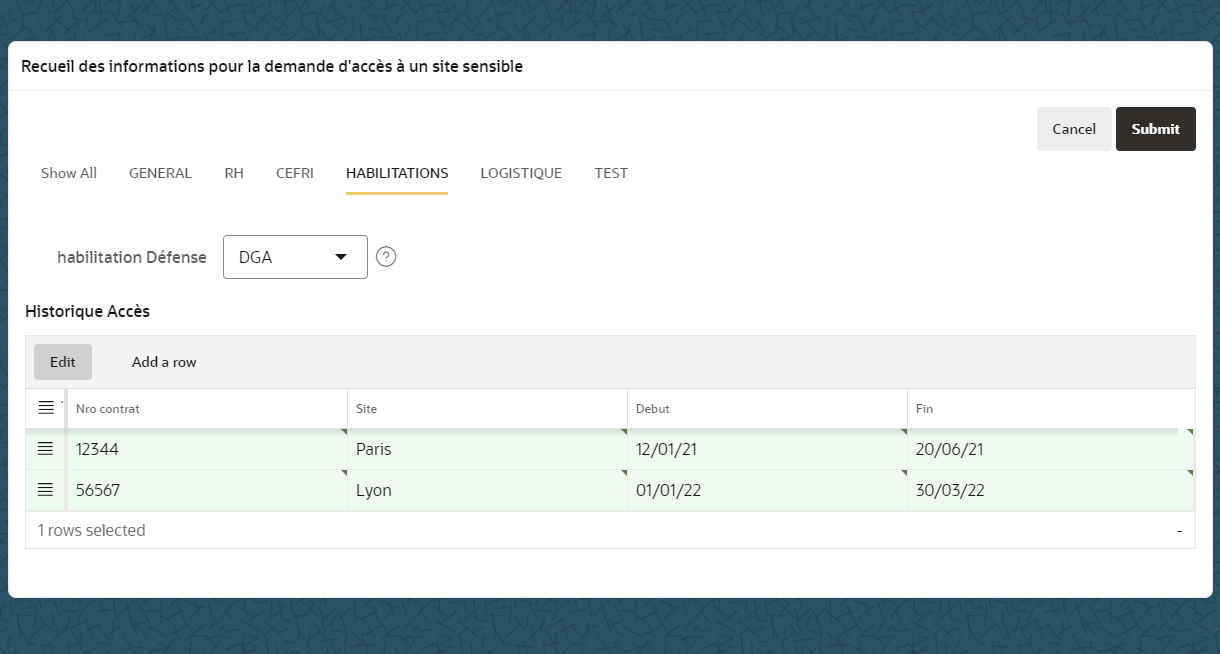Submit the access request form
This screenshot has width=1220, height=654.
tap(1155, 128)
